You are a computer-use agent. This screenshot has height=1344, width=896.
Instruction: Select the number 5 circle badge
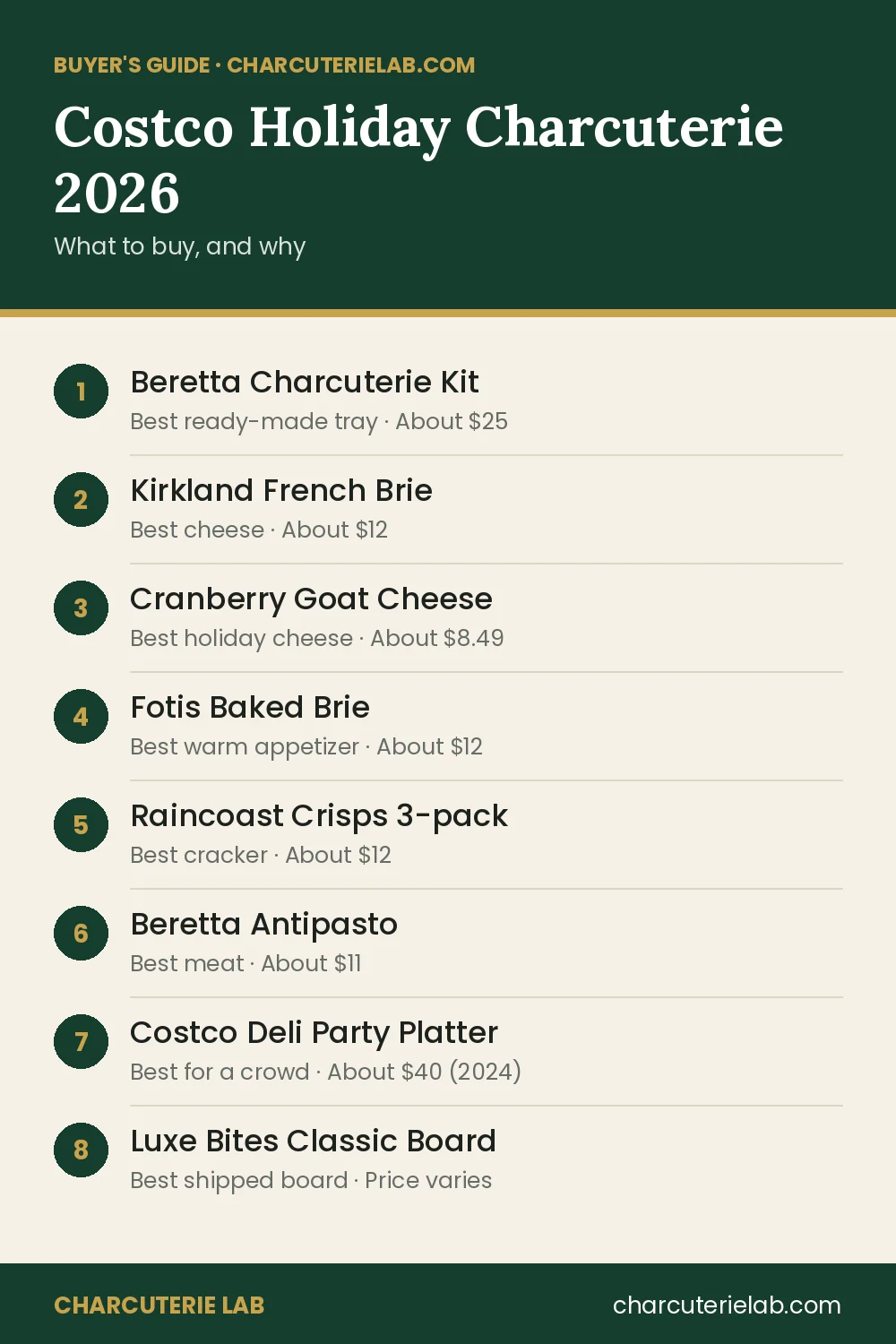(81, 825)
